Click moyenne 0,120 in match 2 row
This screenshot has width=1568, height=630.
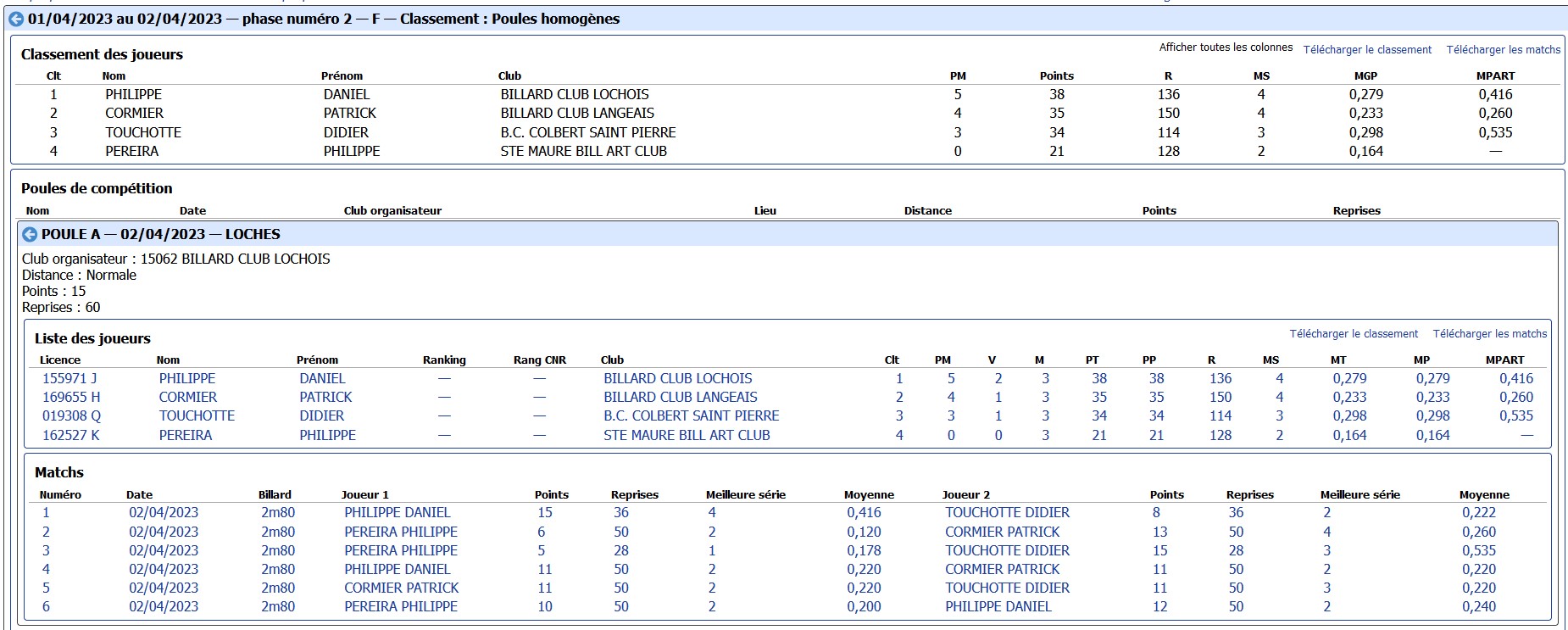point(864,532)
